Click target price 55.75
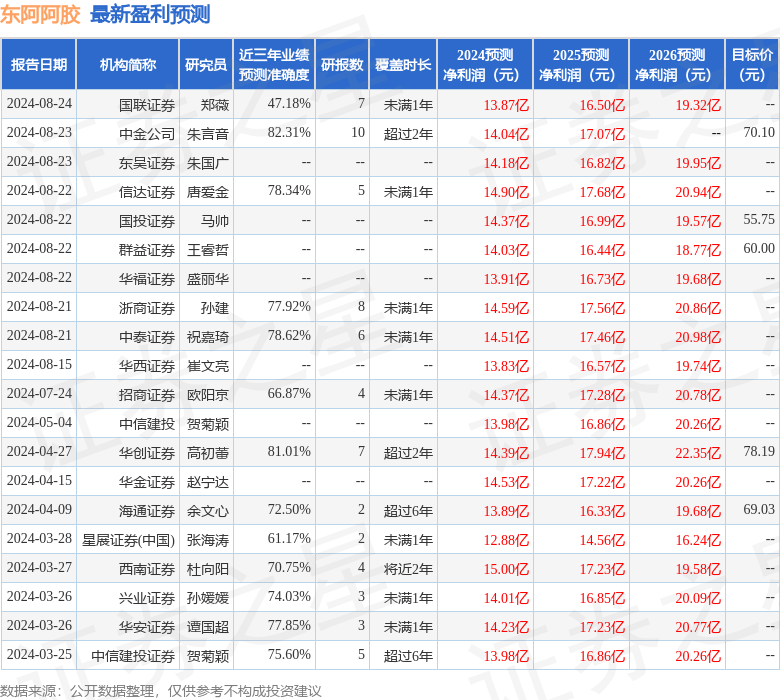The width and height of the screenshot is (780, 700). 759,220
